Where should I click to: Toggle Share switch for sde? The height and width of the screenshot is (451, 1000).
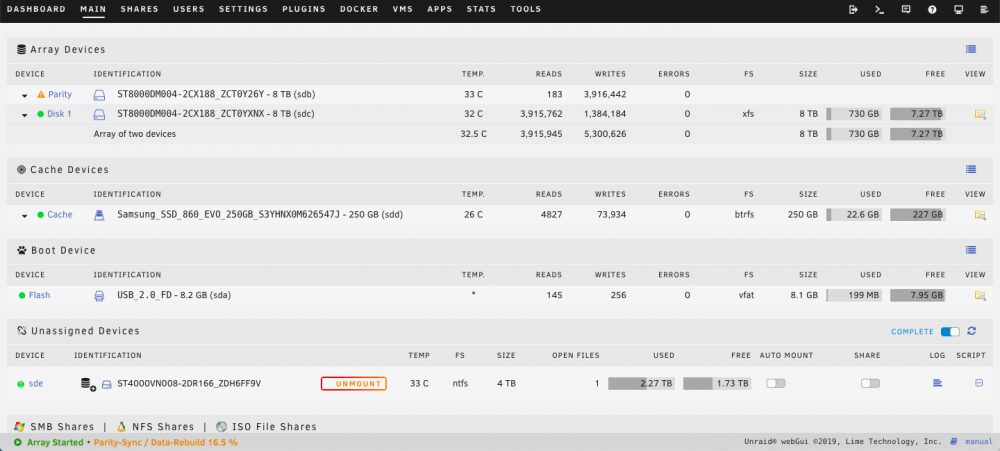click(870, 383)
